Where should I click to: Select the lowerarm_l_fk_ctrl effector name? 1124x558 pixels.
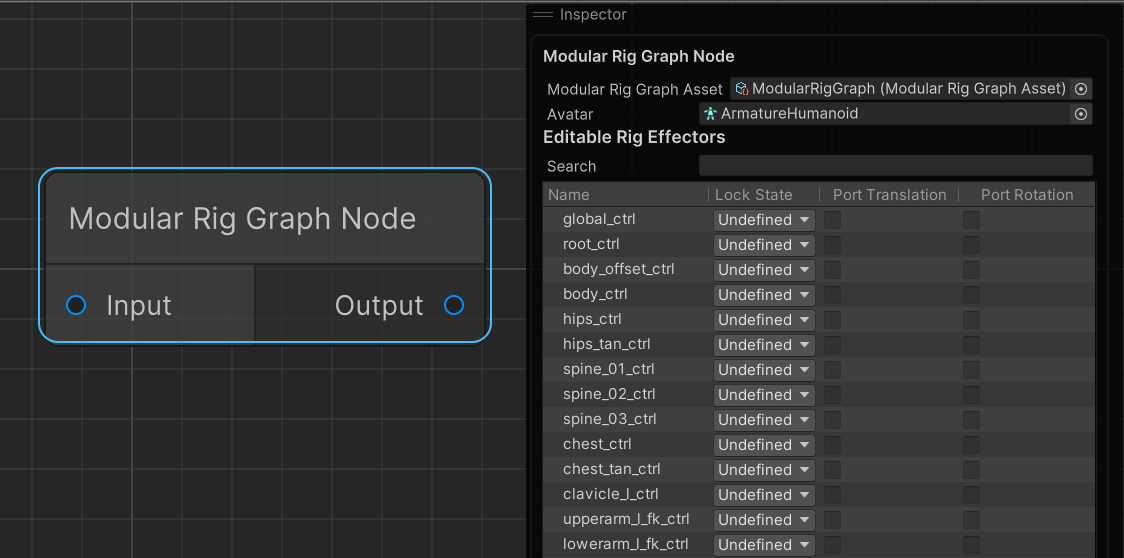(x=627, y=544)
